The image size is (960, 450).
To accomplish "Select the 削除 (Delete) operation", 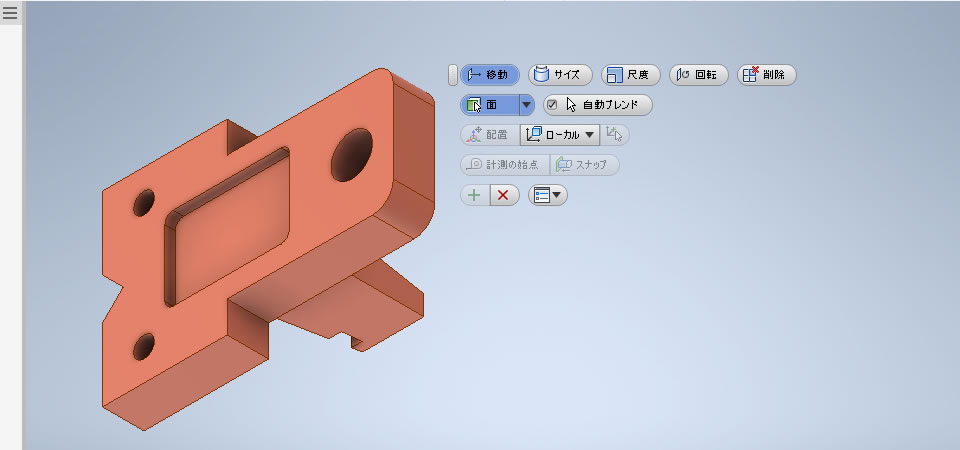I will point(767,75).
